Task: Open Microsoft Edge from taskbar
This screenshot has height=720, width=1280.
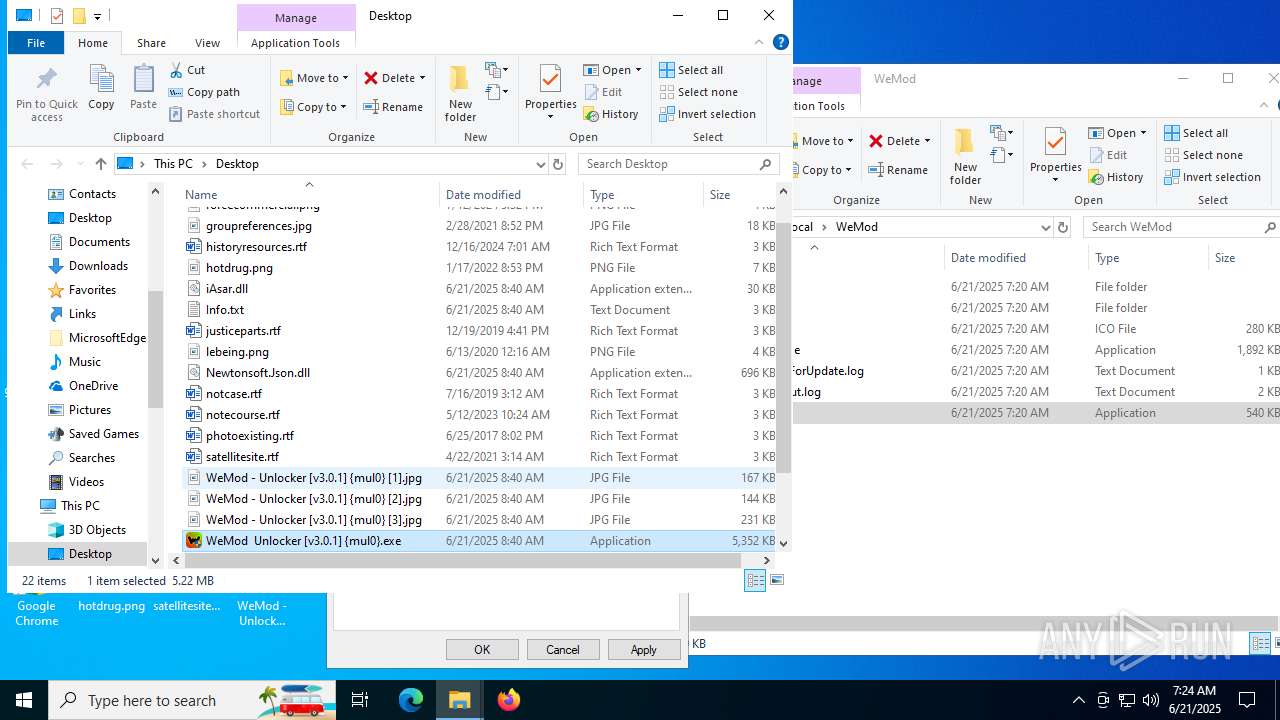Action: [x=411, y=700]
